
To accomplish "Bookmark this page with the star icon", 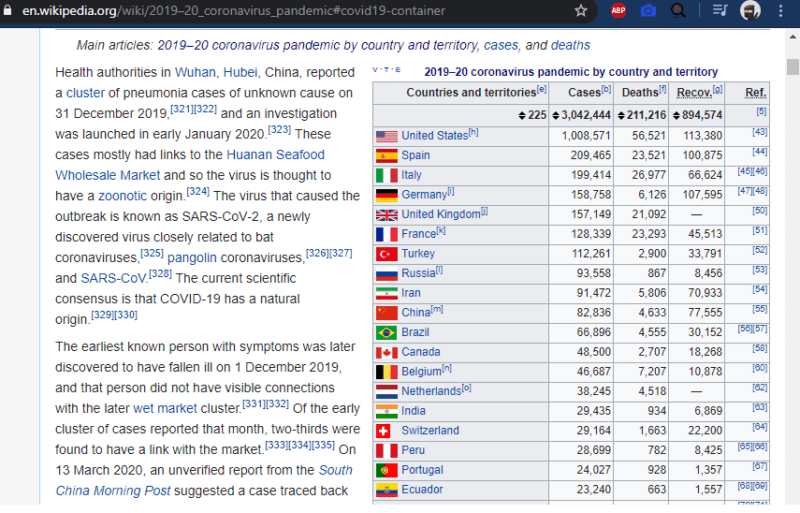I will (x=581, y=11).
